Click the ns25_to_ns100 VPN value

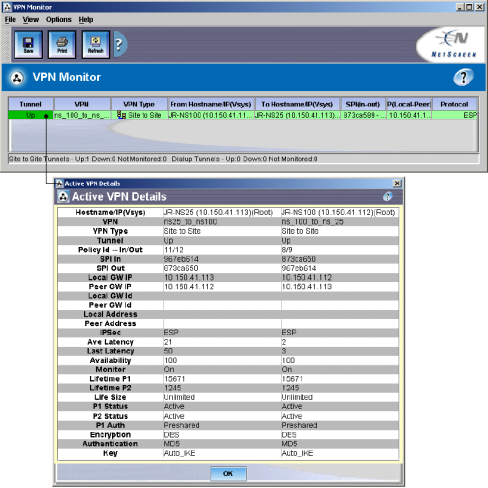(x=191, y=222)
